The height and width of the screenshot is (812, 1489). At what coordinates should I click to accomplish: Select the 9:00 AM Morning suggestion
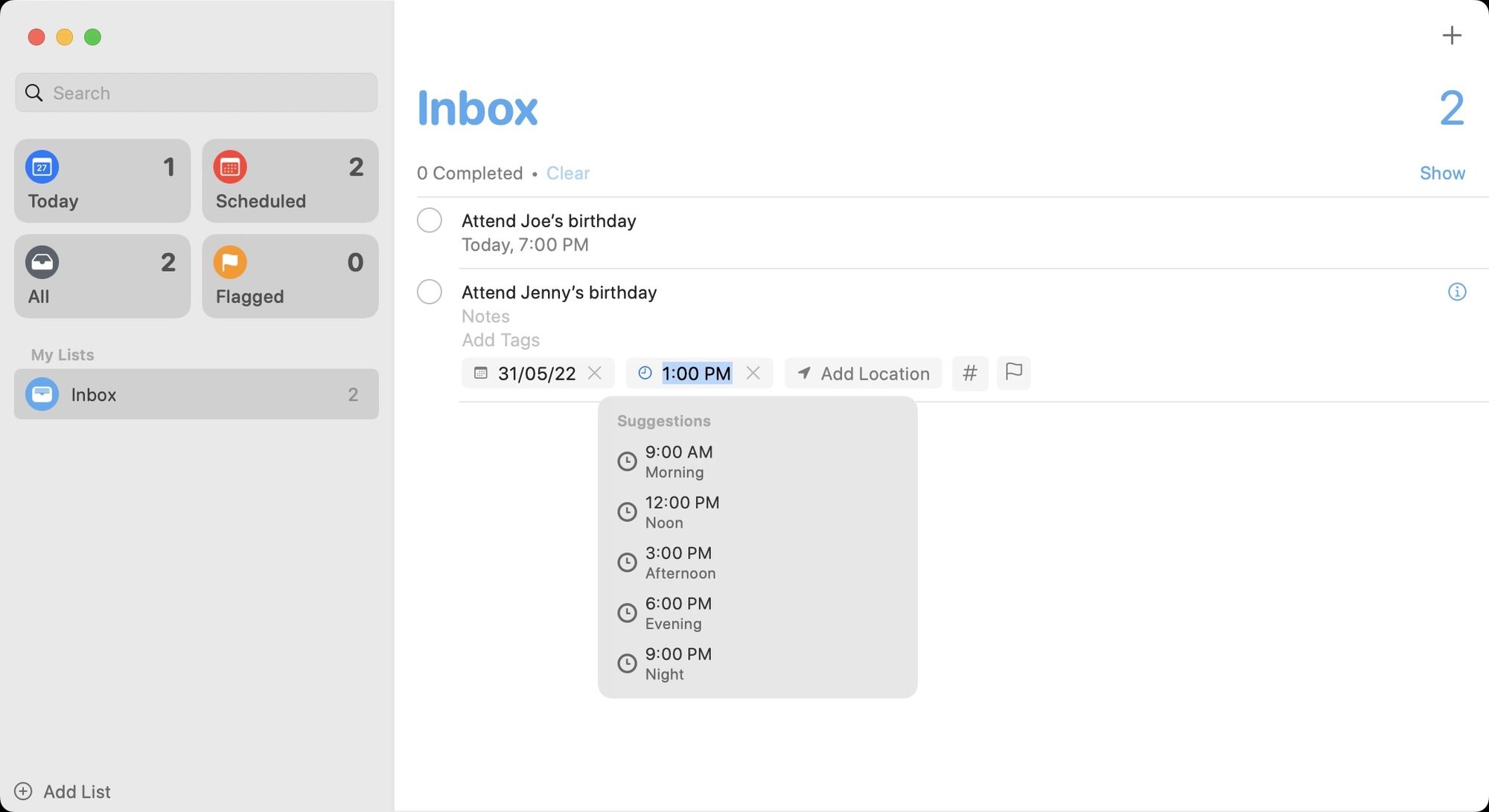(x=678, y=461)
